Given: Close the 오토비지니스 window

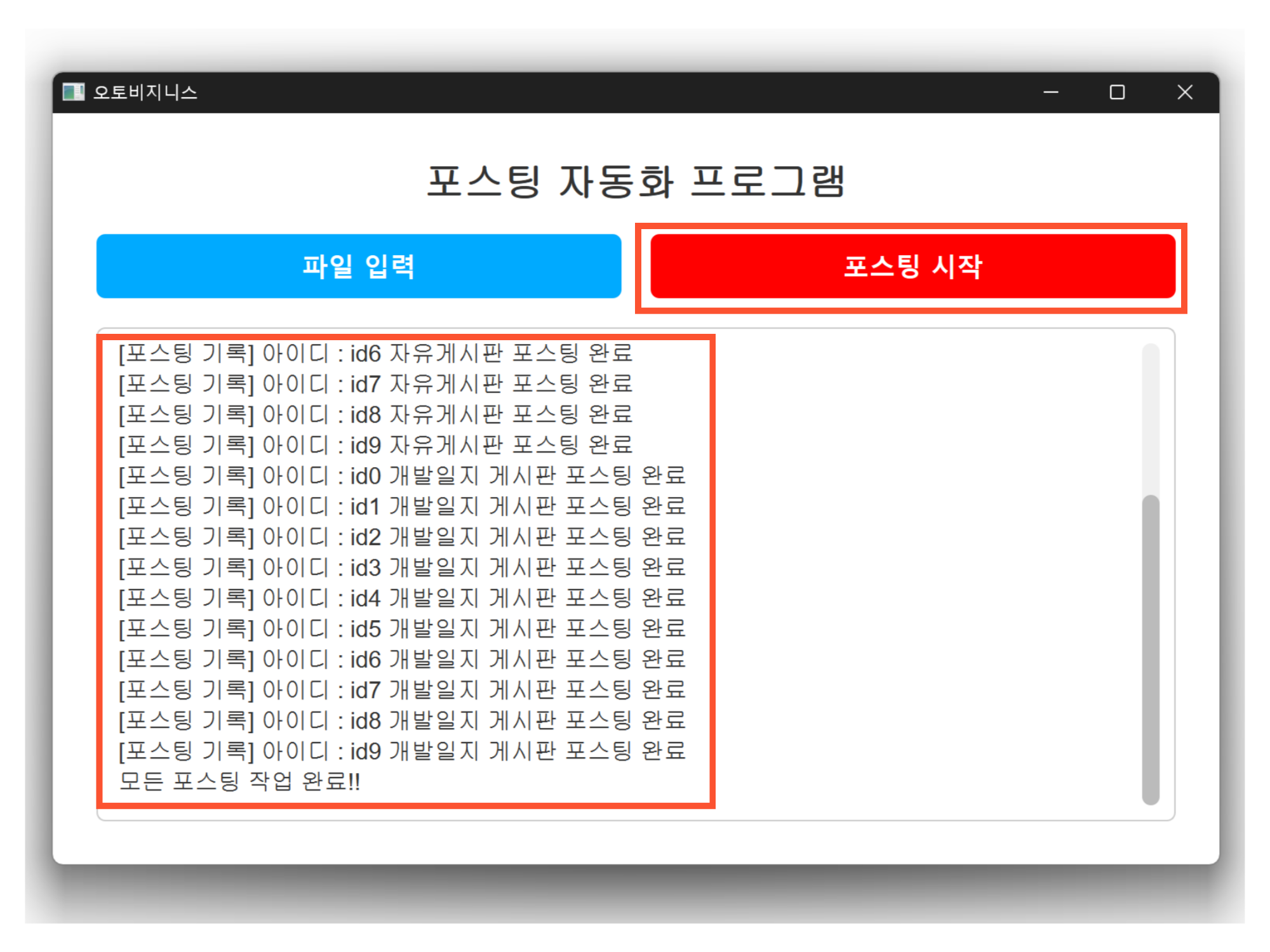Looking at the screenshot, I should (1185, 93).
